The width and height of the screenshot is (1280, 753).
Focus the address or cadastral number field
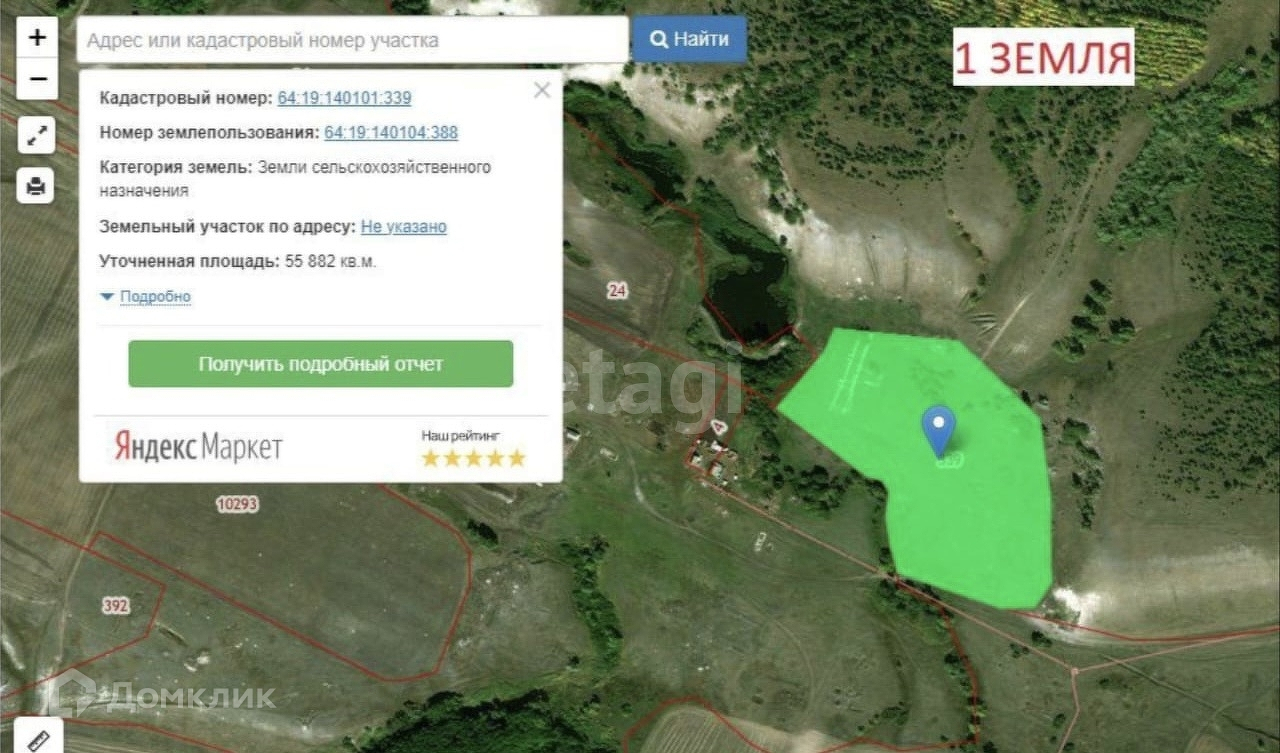tap(353, 41)
